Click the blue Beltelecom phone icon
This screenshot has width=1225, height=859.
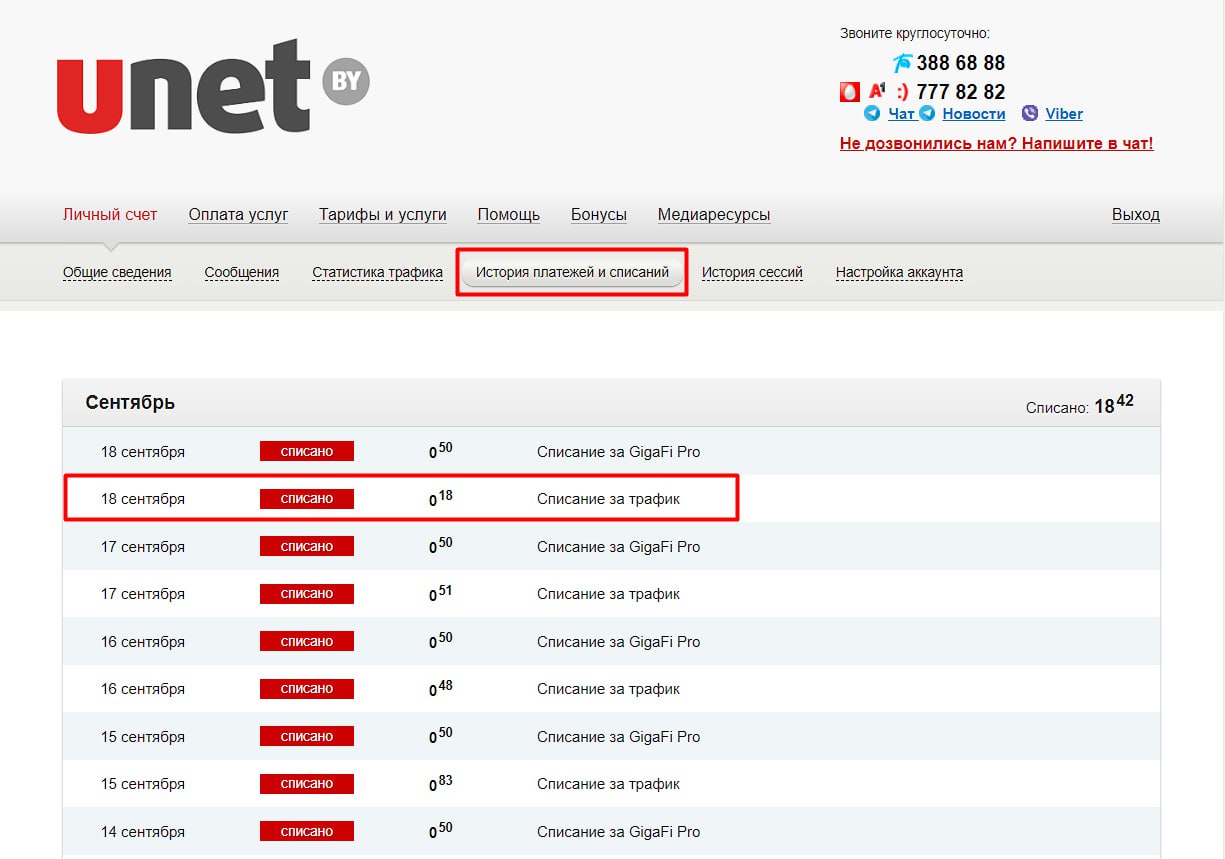902,64
